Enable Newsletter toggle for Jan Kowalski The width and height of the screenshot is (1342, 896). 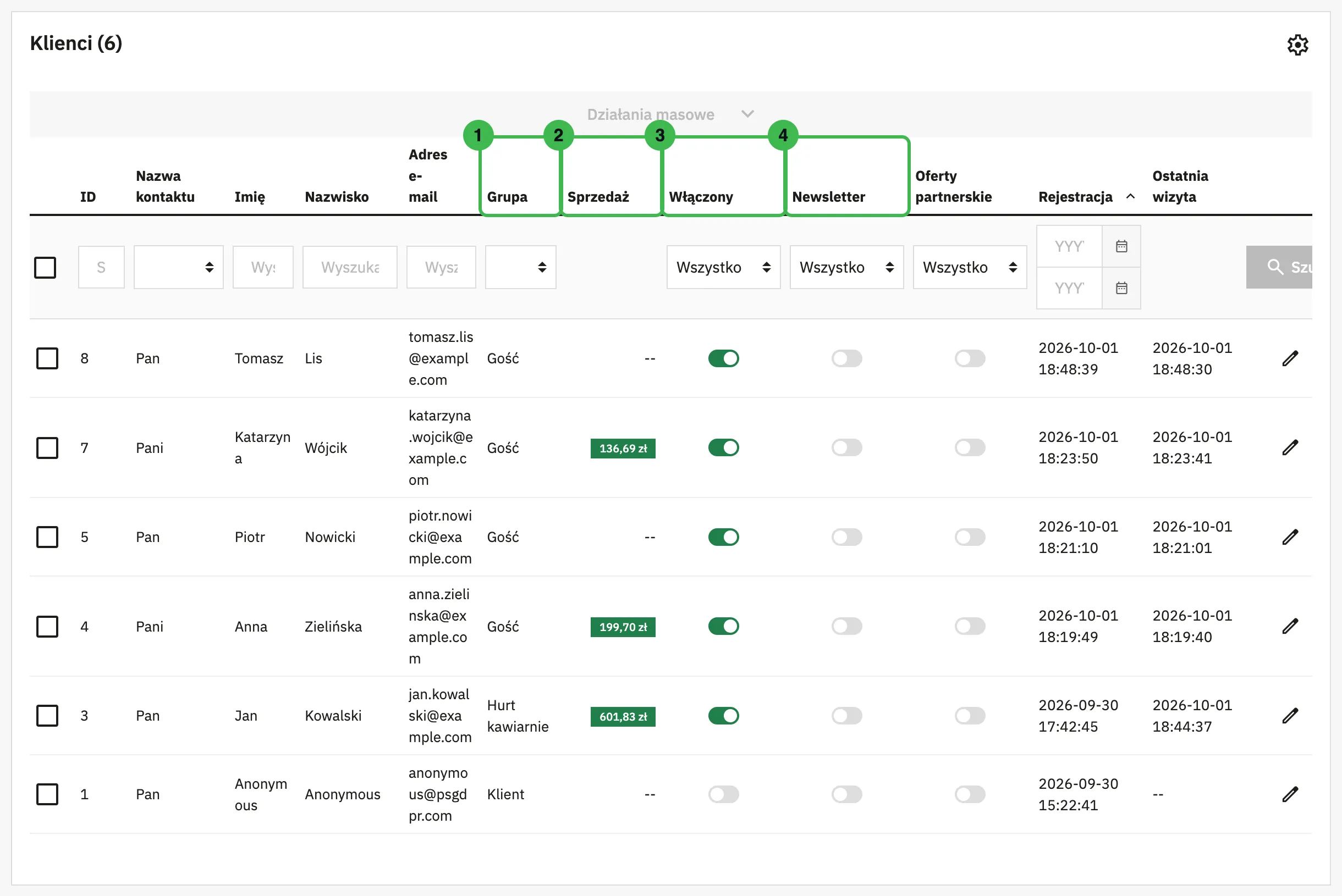[x=847, y=716]
